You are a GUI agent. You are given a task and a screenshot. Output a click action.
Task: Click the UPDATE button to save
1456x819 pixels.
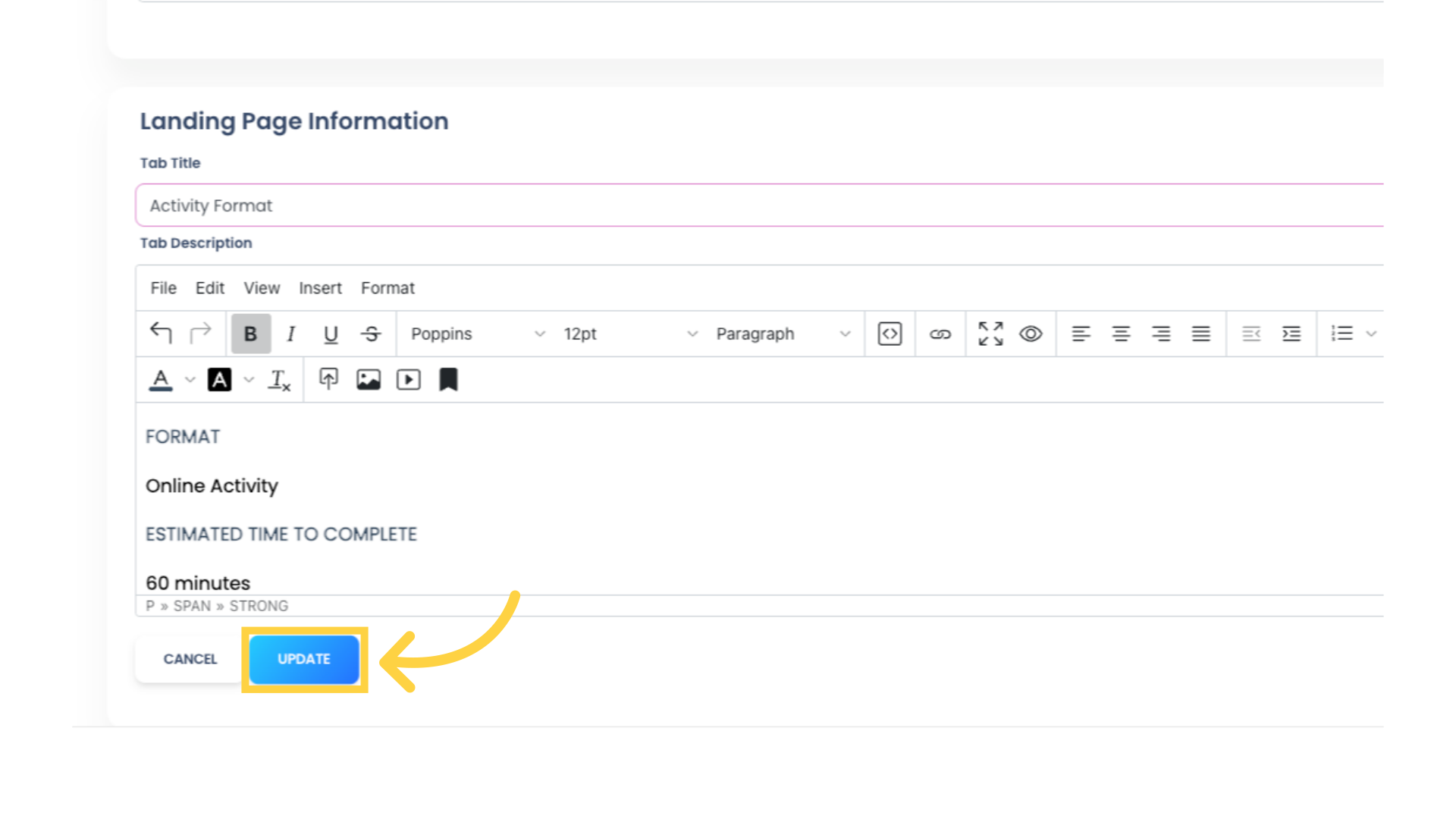304,658
